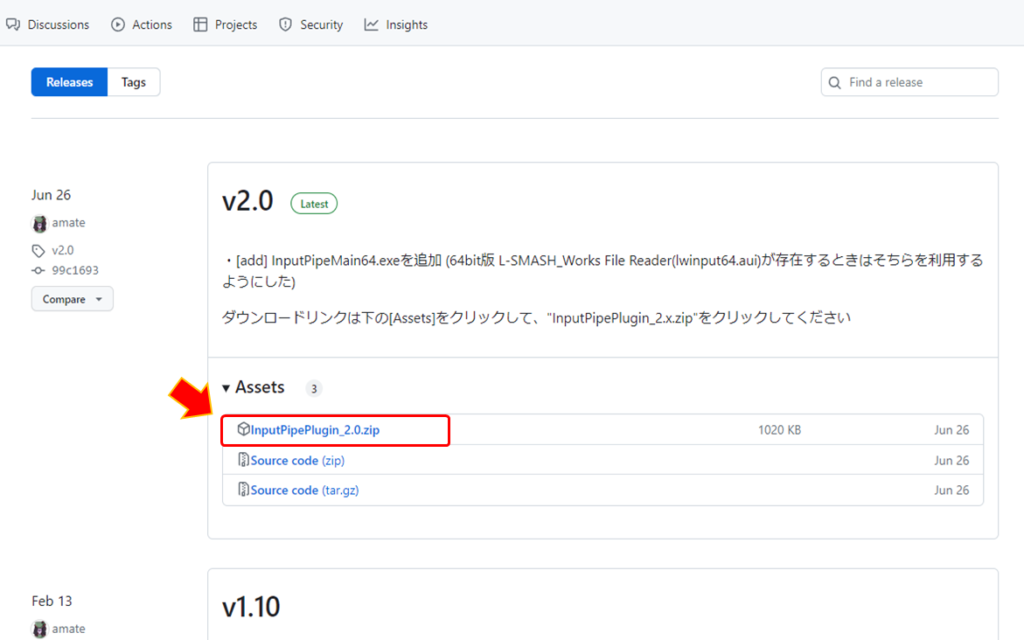Screen dimensions: 1024x640
Task: Select the Releases tab
Action: (x=68, y=82)
